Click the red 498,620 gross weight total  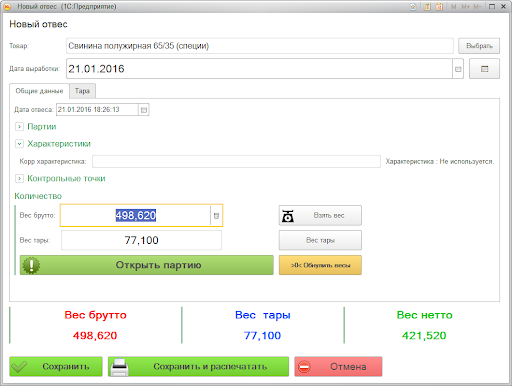tap(95, 336)
